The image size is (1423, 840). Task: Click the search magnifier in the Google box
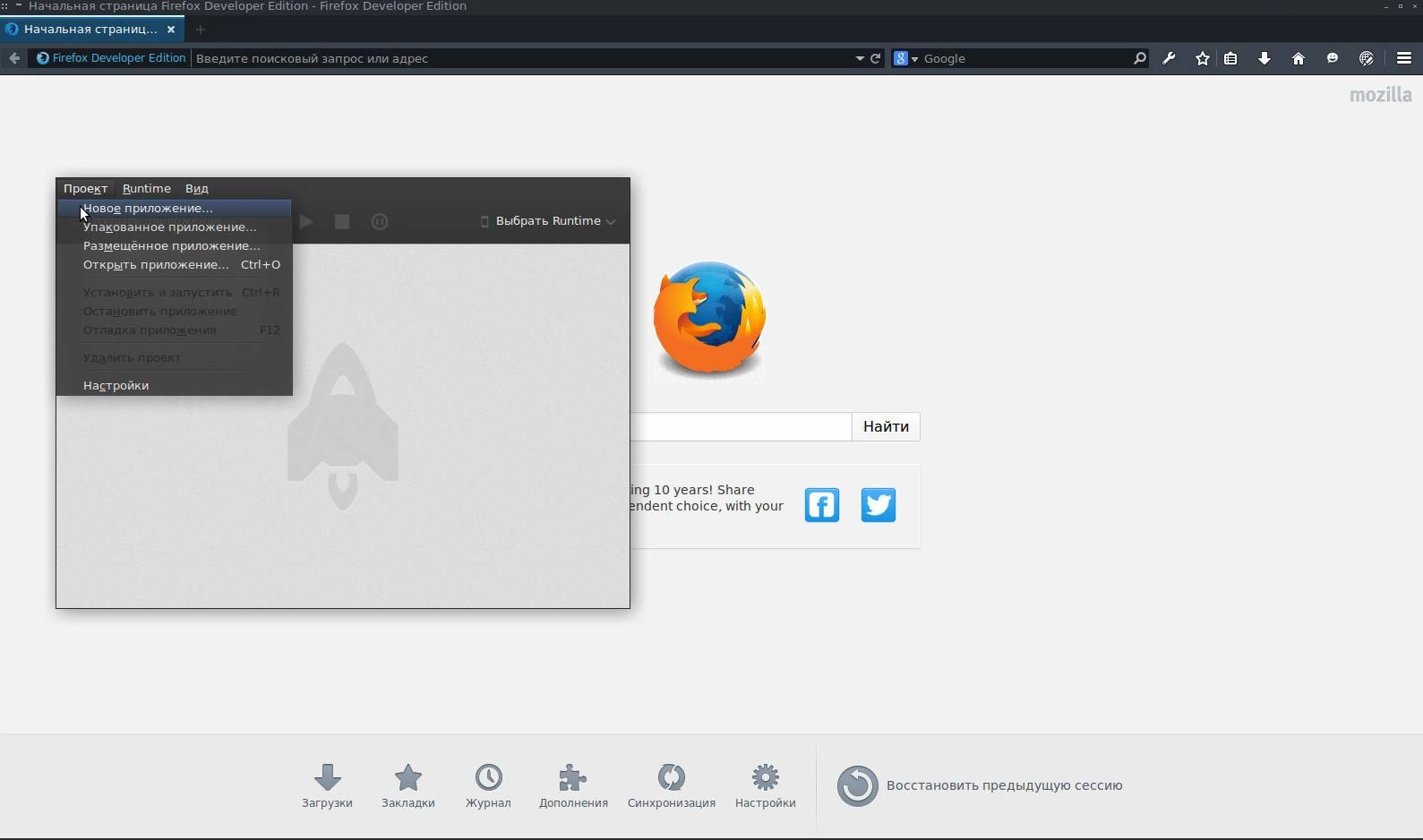[x=1139, y=58]
